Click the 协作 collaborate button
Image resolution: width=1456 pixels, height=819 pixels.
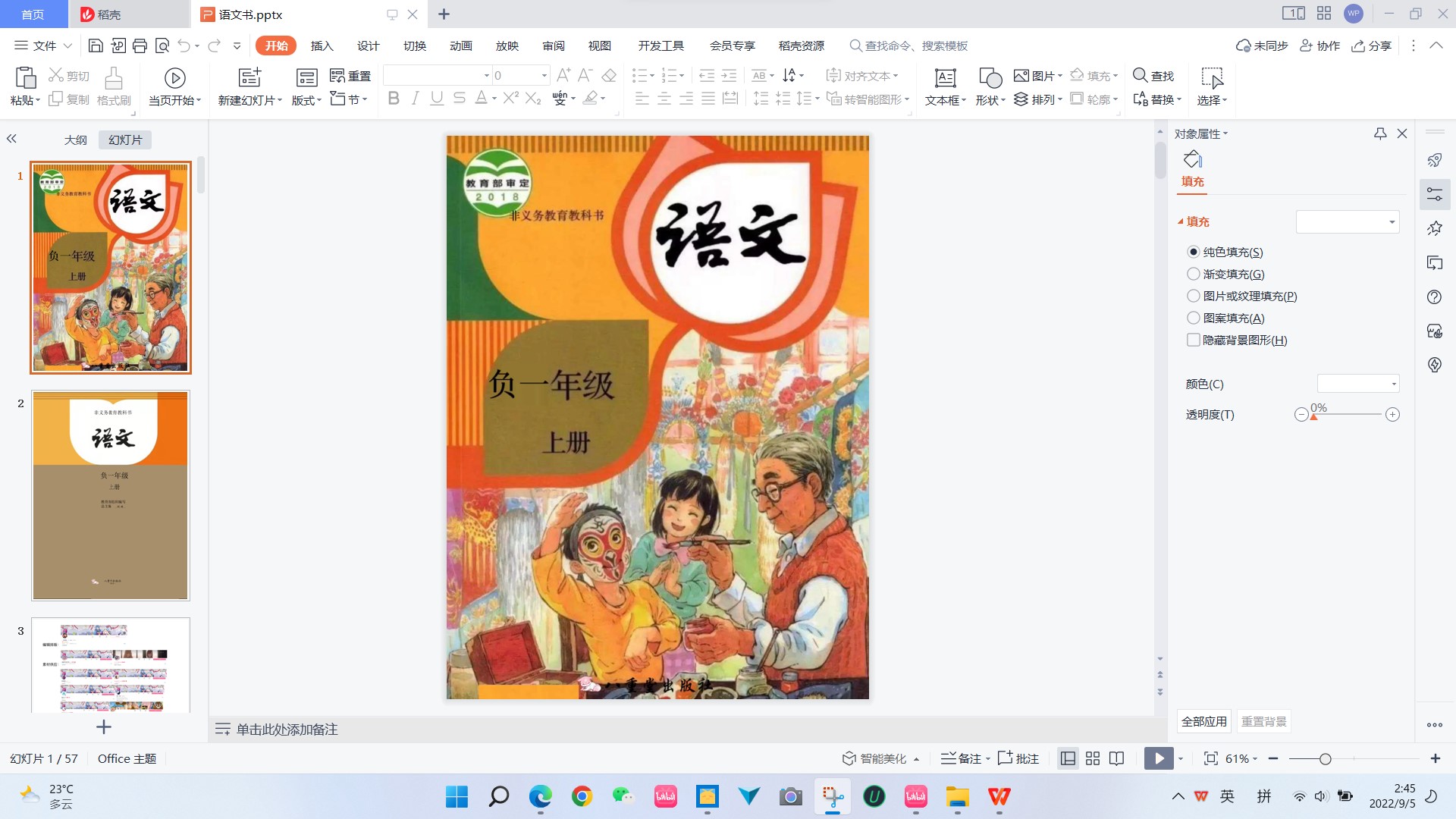click(x=1320, y=45)
